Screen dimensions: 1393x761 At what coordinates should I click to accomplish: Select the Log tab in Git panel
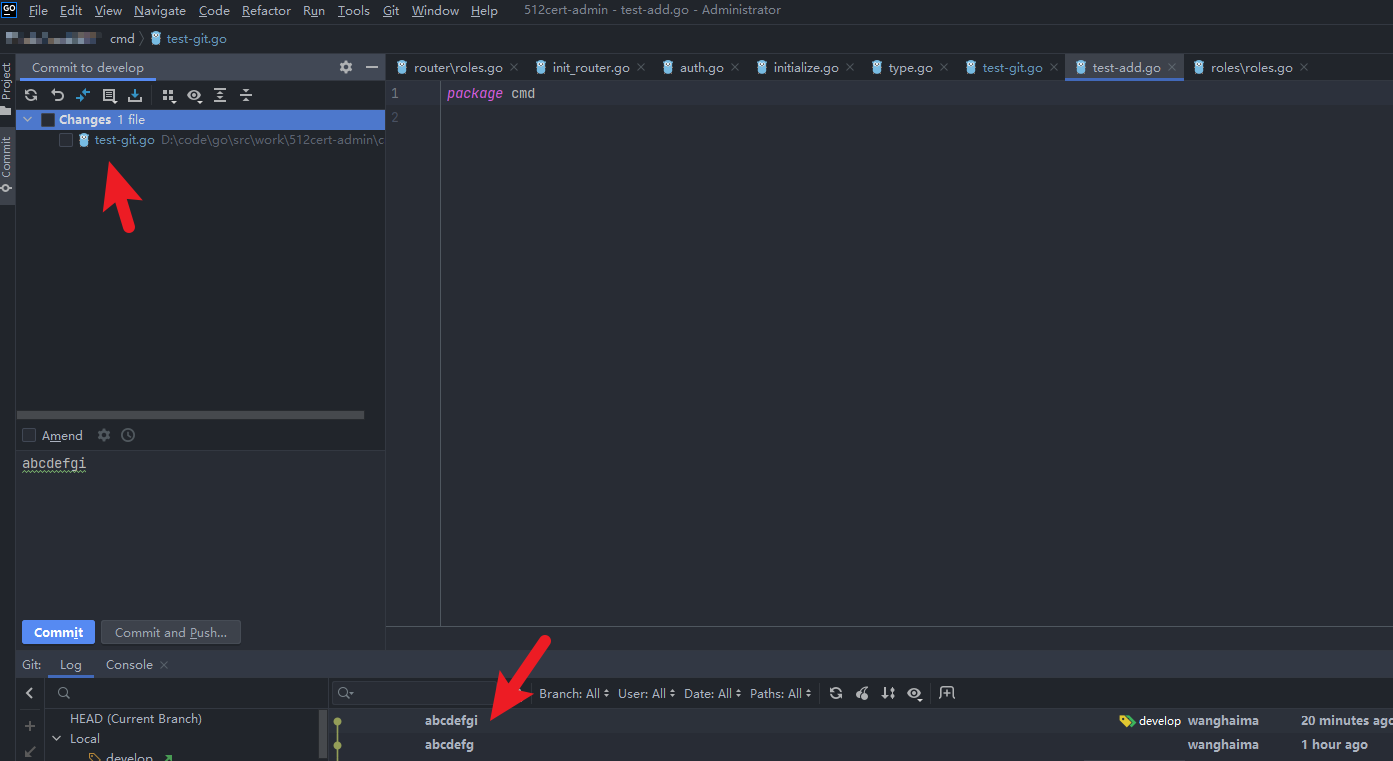tap(71, 665)
